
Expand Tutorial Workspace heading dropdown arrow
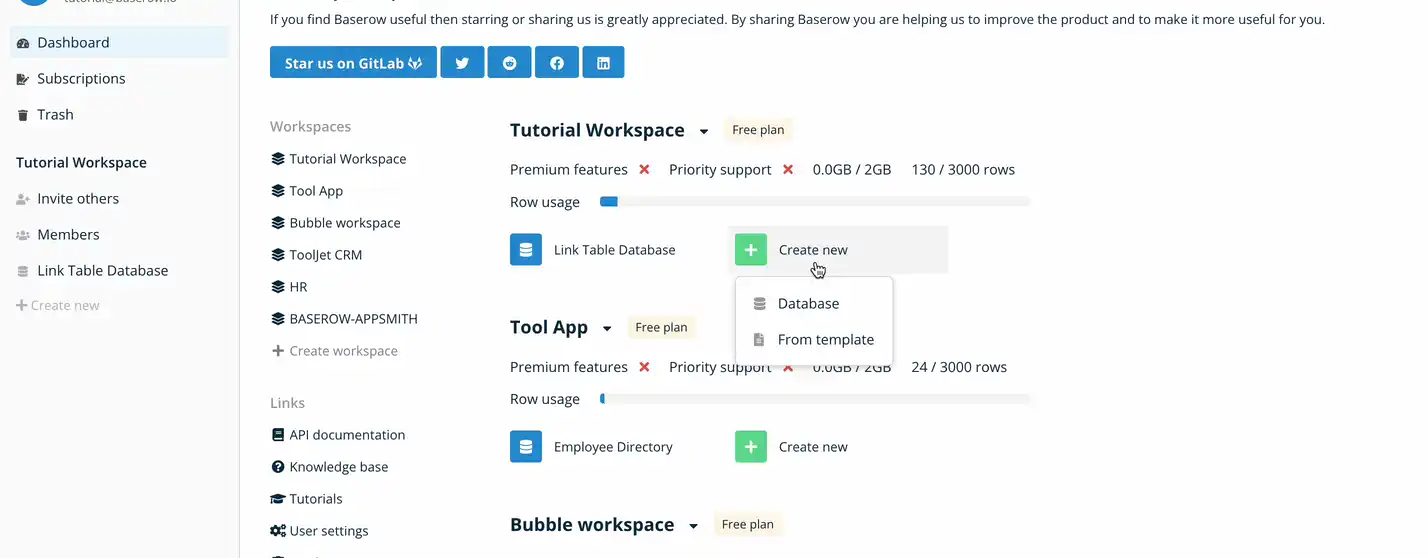click(x=704, y=132)
